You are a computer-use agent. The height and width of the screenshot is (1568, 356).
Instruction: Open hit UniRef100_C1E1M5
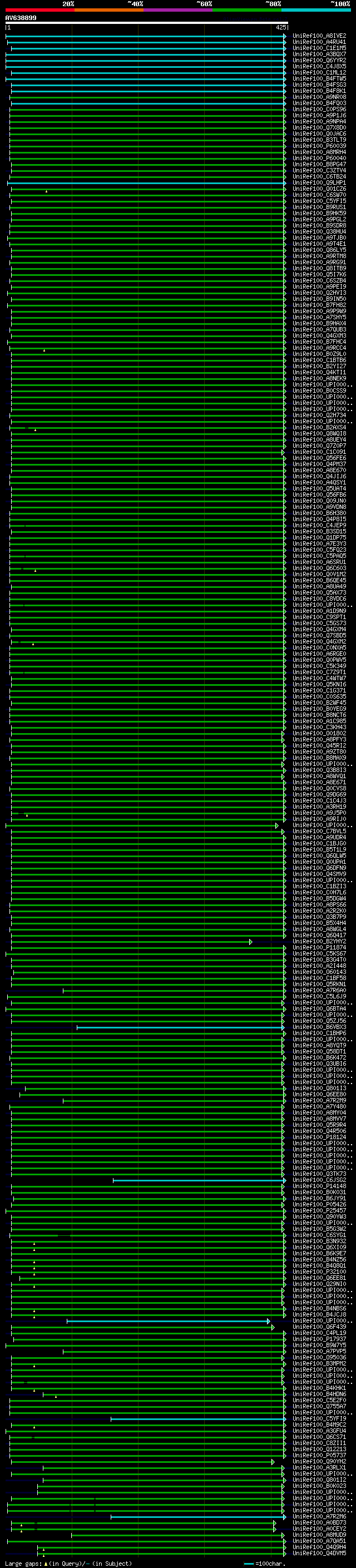tap(319, 48)
